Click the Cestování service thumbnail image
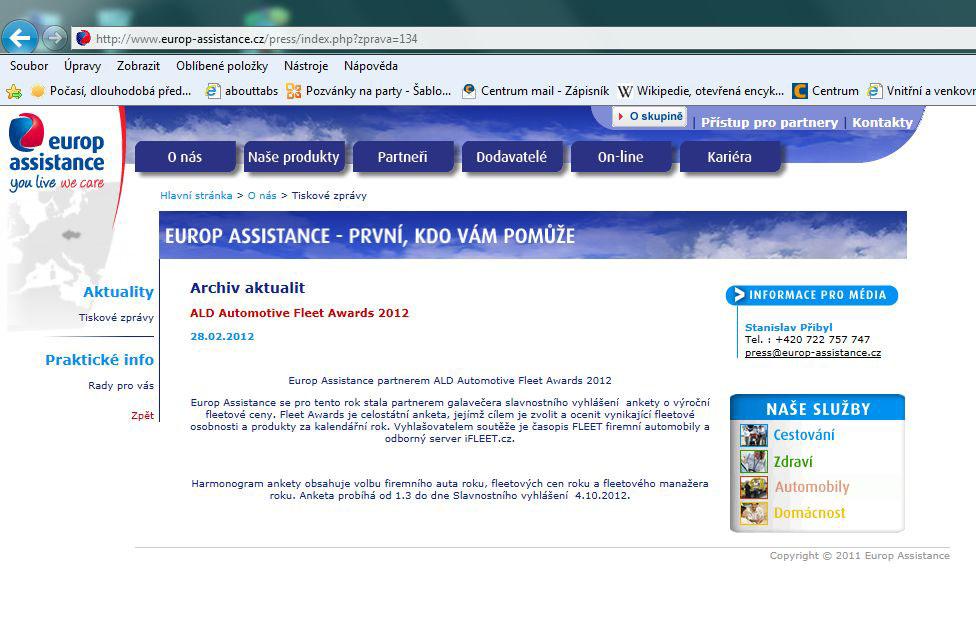The width and height of the screenshot is (976, 624). point(754,435)
